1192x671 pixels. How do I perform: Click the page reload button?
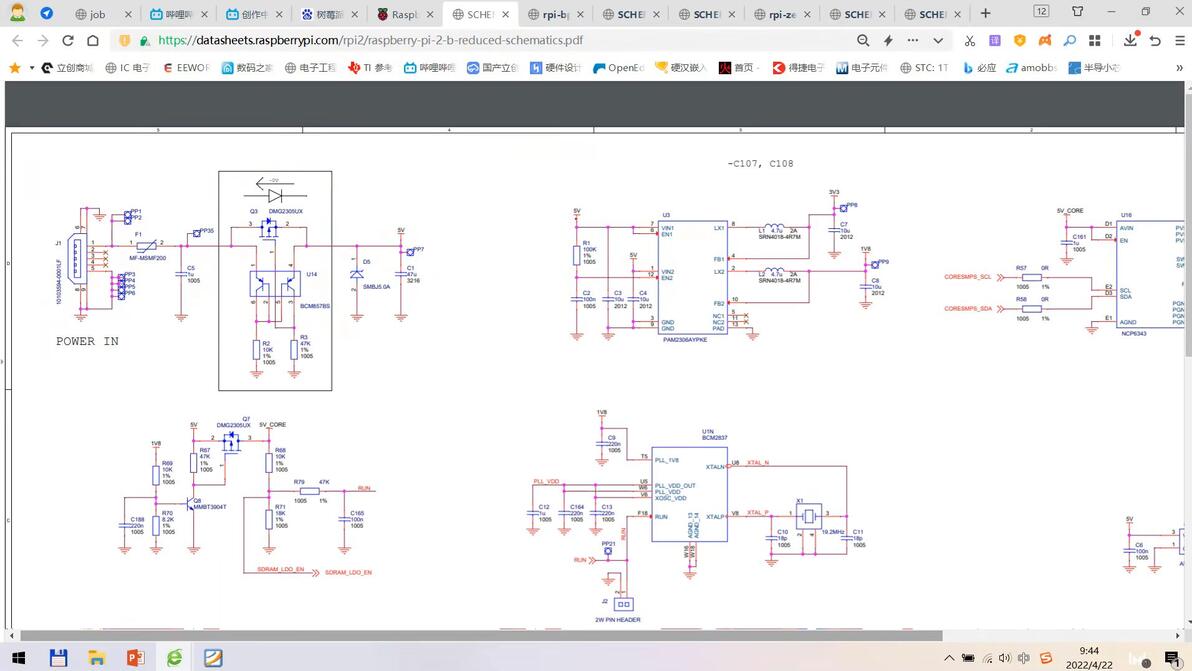click(x=67, y=41)
